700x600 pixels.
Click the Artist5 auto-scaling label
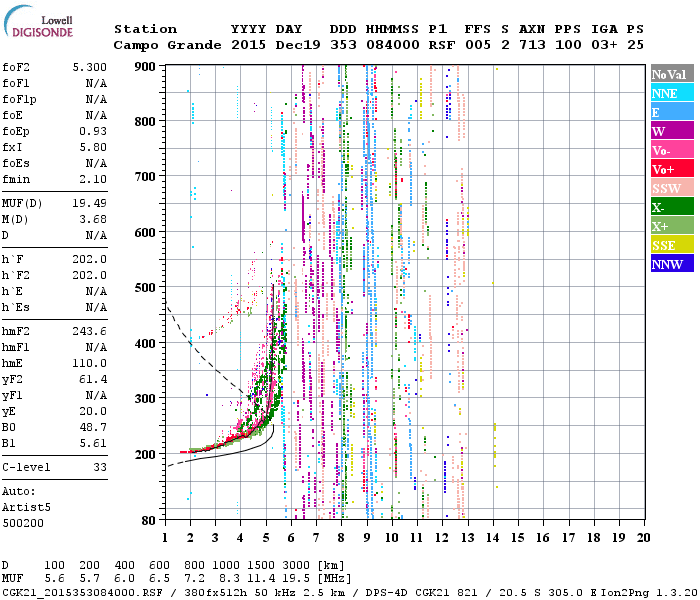[26, 508]
